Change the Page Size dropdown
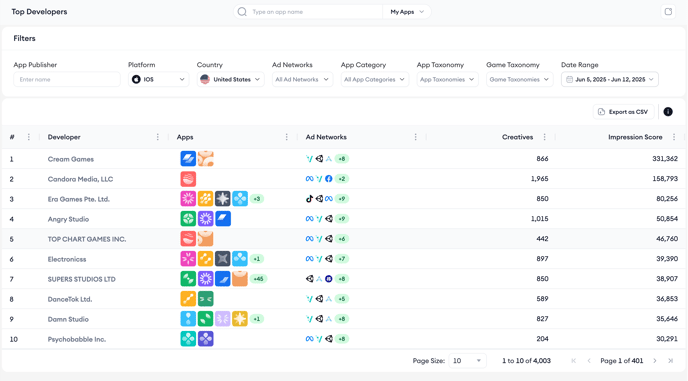The image size is (688, 381). [x=467, y=361]
